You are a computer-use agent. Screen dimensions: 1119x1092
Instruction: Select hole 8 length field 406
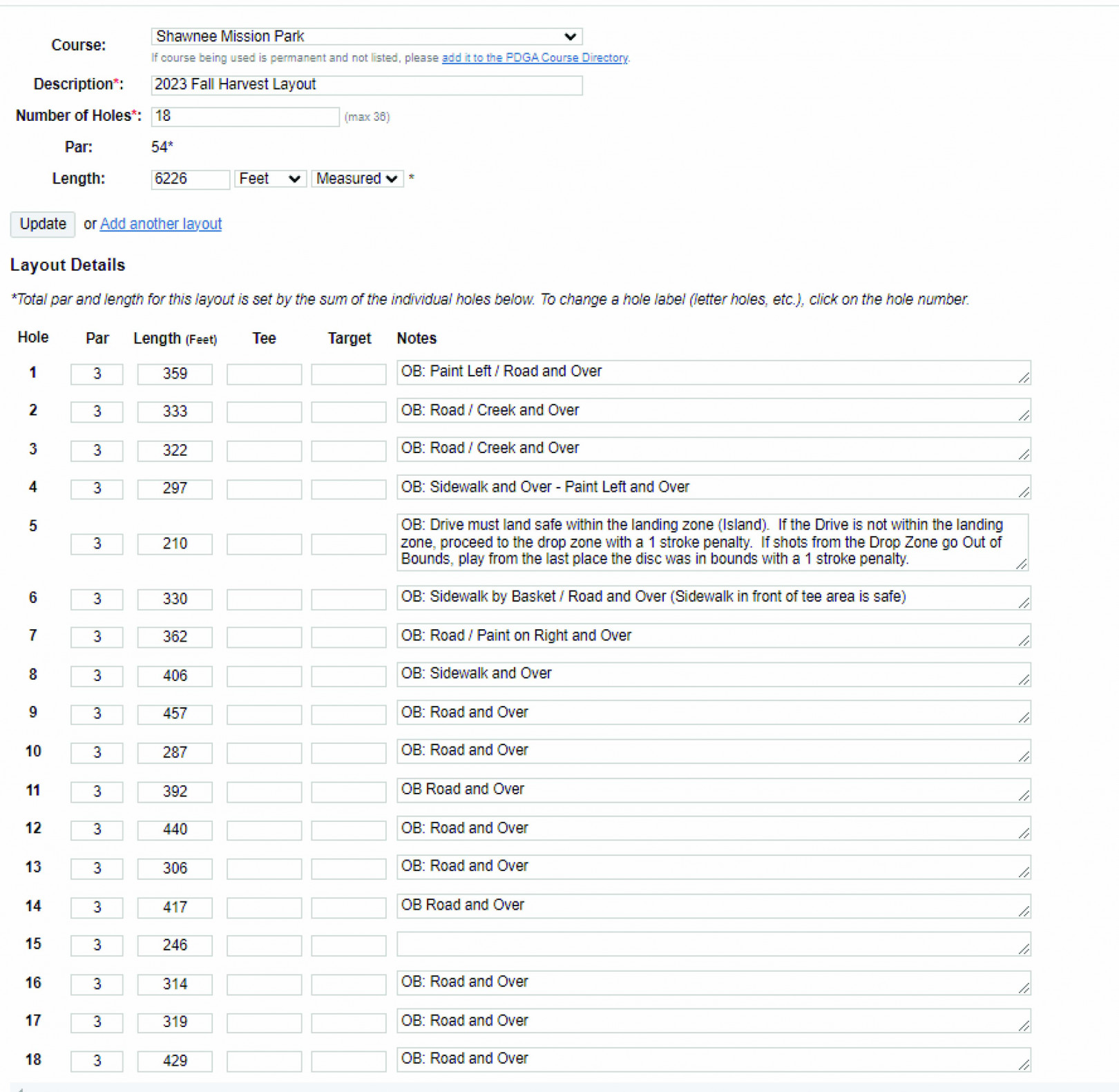point(175,676)
